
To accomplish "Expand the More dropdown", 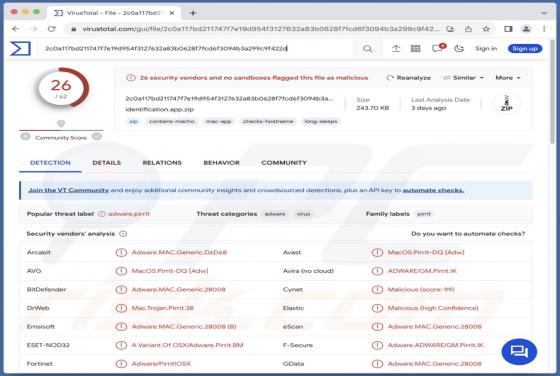I will [508, 78].
